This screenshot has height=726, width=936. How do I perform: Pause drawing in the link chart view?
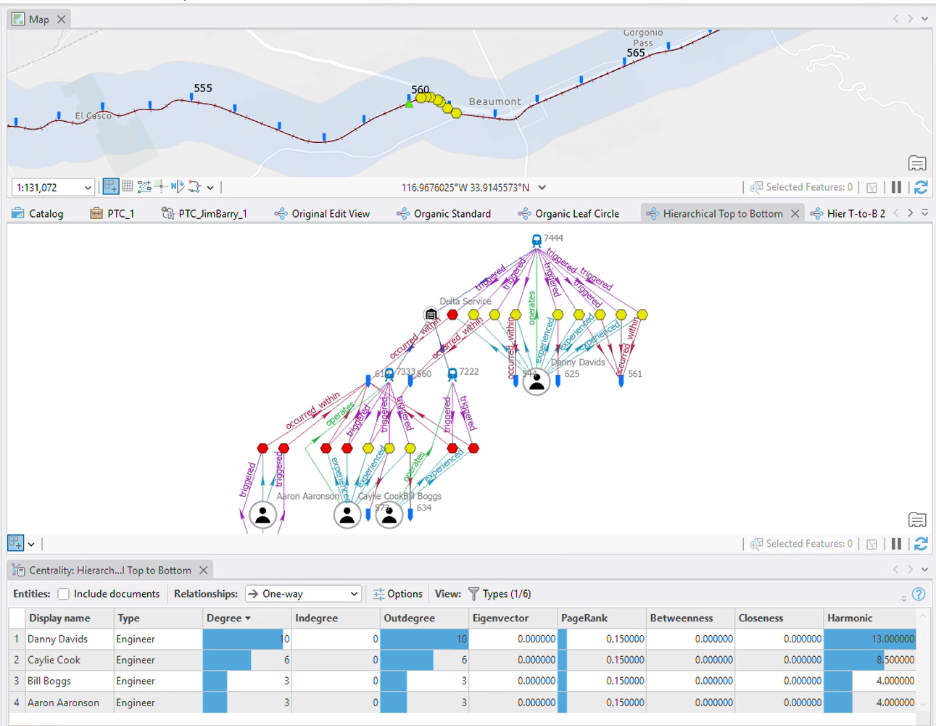pyautogui.click(x=897, y=544)
